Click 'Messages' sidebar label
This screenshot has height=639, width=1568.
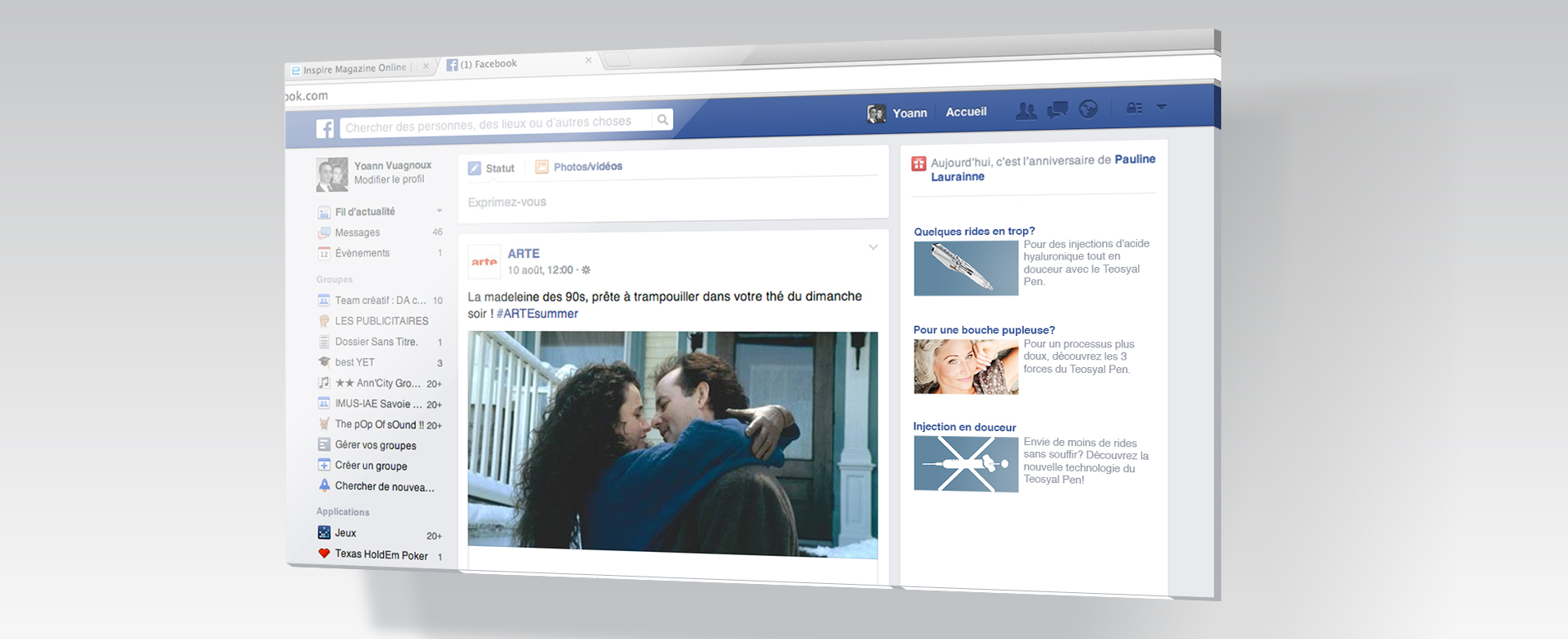(357, 233)
